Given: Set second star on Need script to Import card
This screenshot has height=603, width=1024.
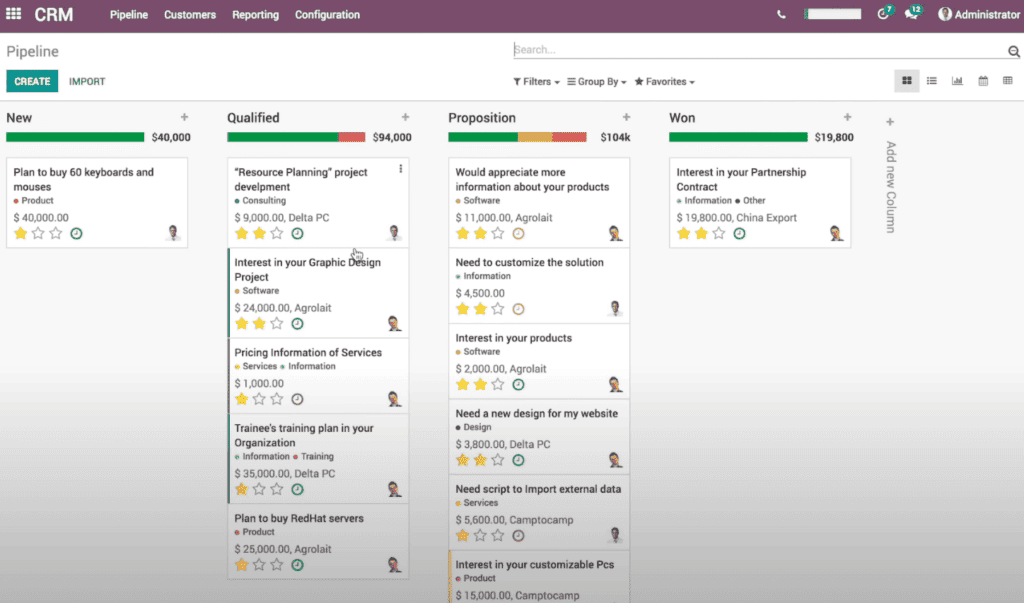Looking at the screenshot, I should (481, 536).
